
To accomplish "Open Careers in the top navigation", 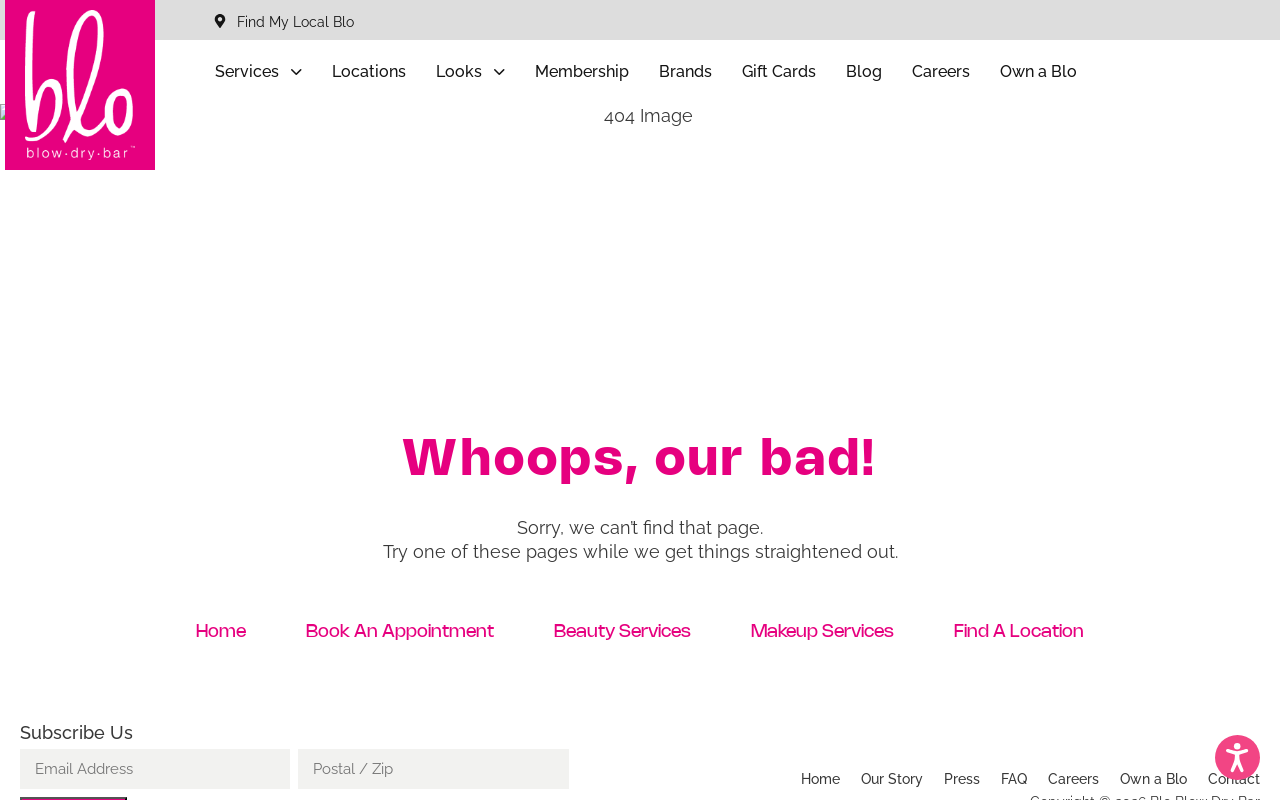I will click(x=941, y=72).
